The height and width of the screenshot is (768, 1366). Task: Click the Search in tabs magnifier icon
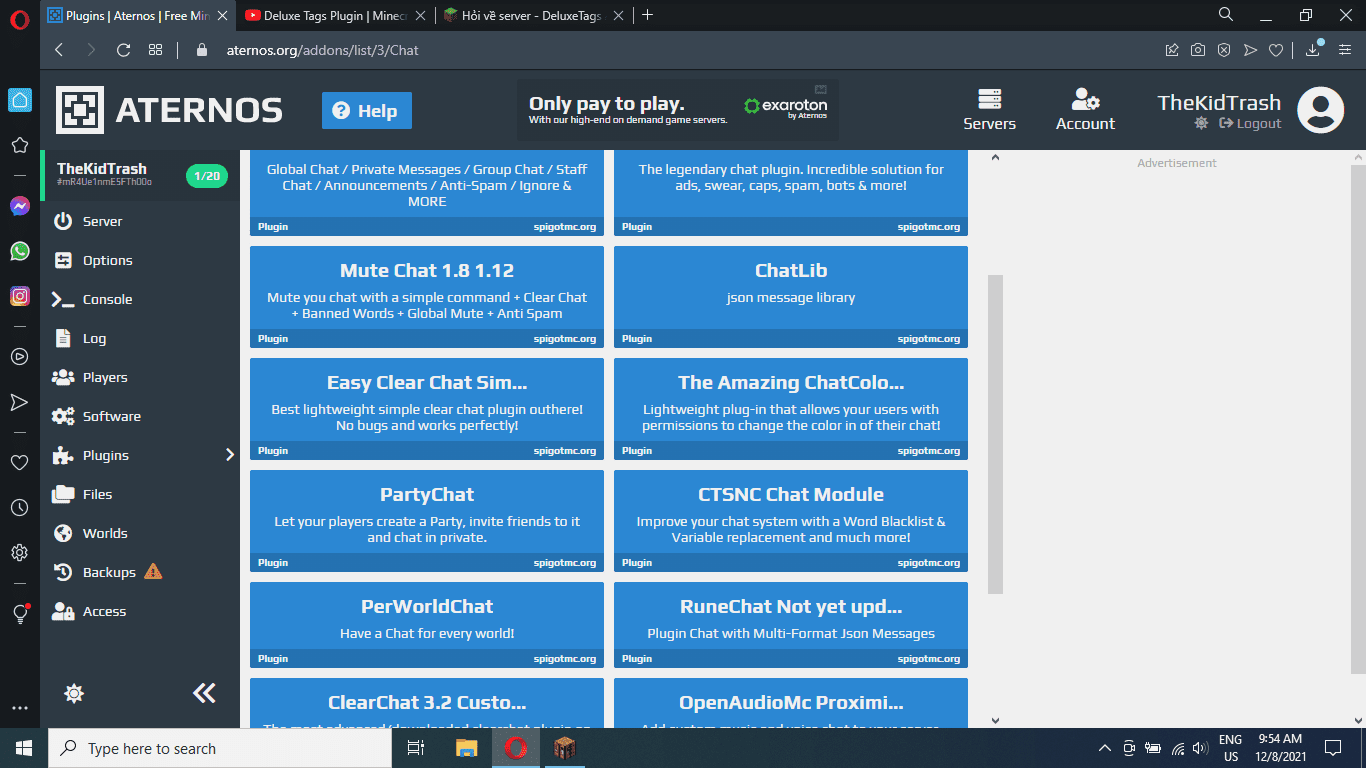1226,14
